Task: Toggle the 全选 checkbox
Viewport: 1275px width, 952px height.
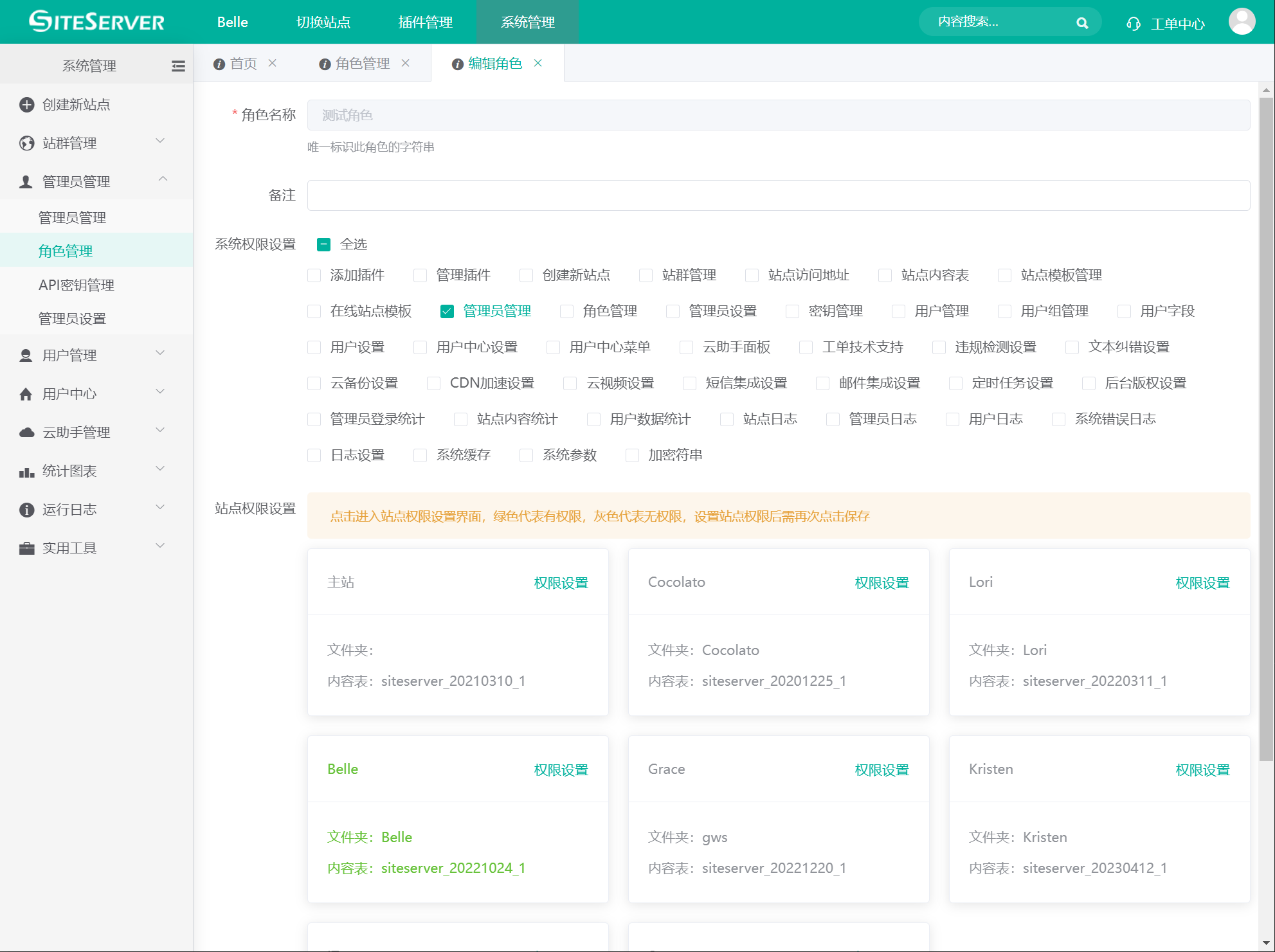Action: click(324, 244)
